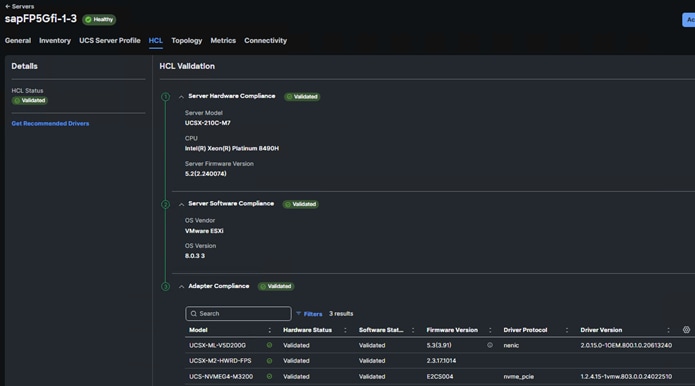Click the Model column header
695x386 pixels.
pos(198,330)
